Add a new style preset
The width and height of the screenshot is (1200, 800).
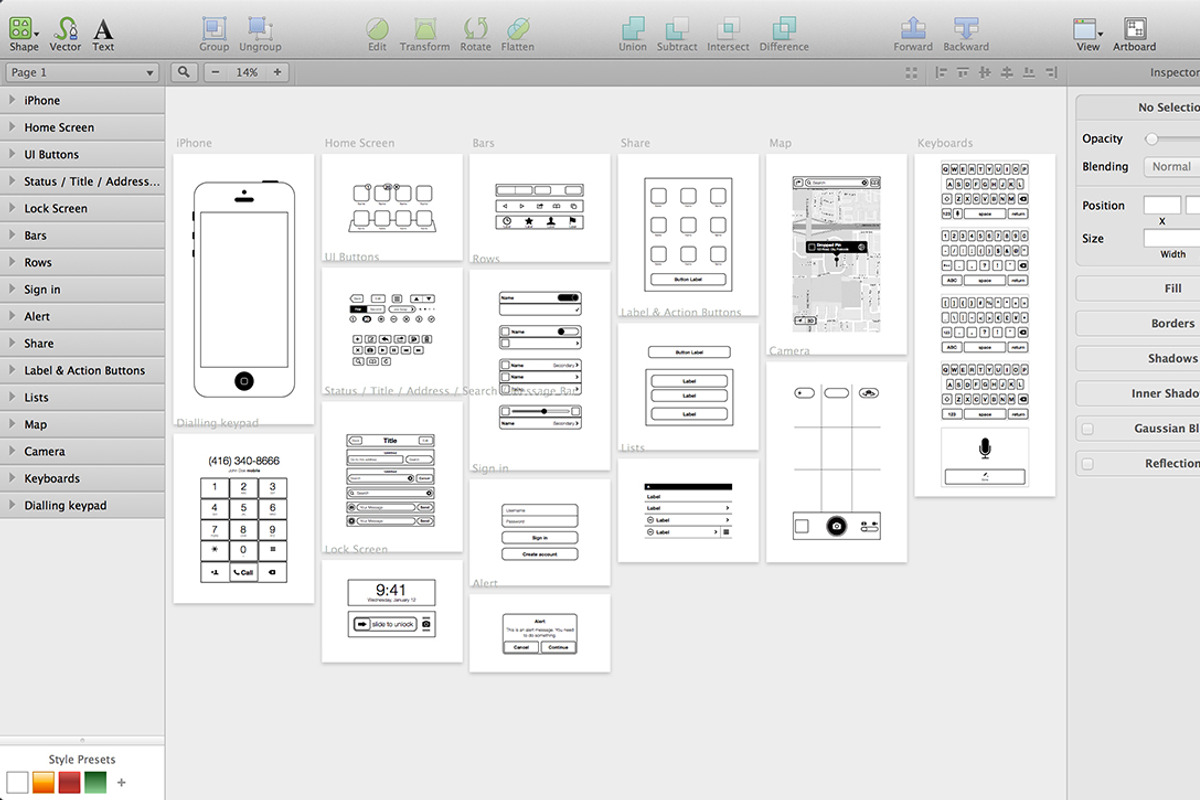(x=122, y=782)
